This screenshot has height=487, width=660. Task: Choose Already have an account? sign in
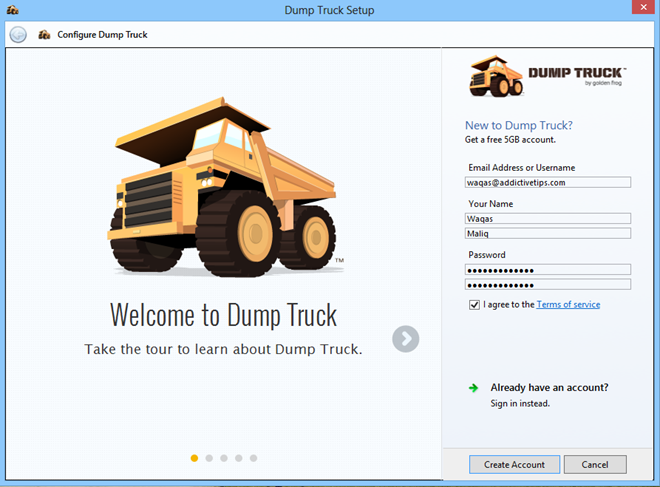(549, 387)
